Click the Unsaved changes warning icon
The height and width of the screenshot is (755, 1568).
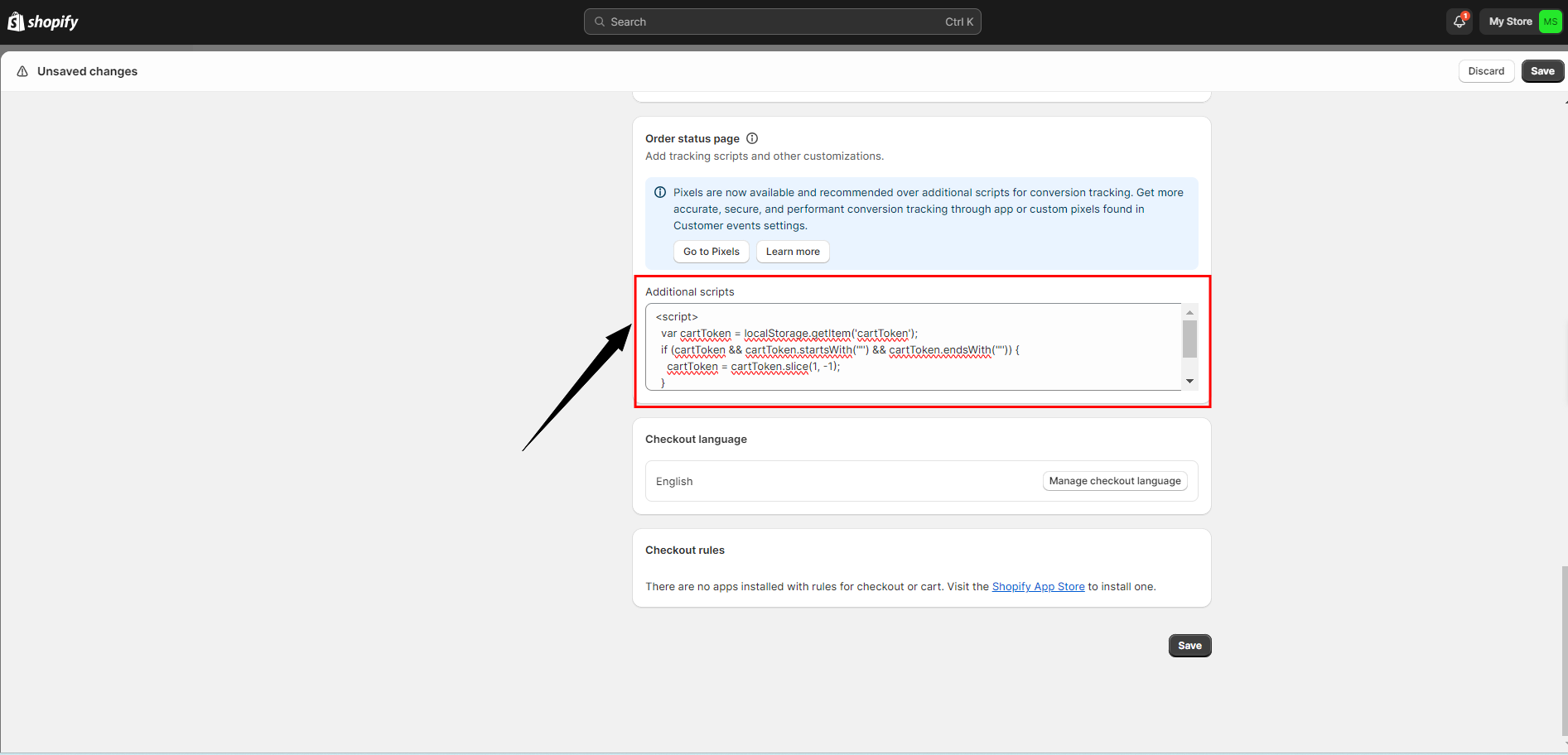click(22, 71)
